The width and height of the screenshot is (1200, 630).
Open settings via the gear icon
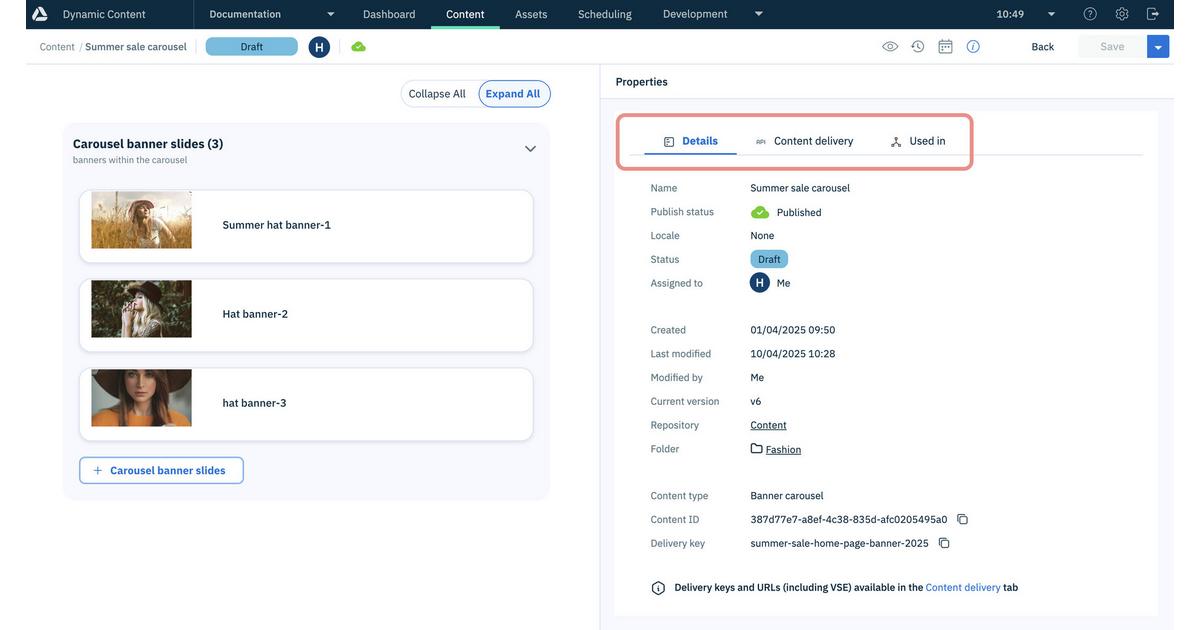(x=1122, y=14)
